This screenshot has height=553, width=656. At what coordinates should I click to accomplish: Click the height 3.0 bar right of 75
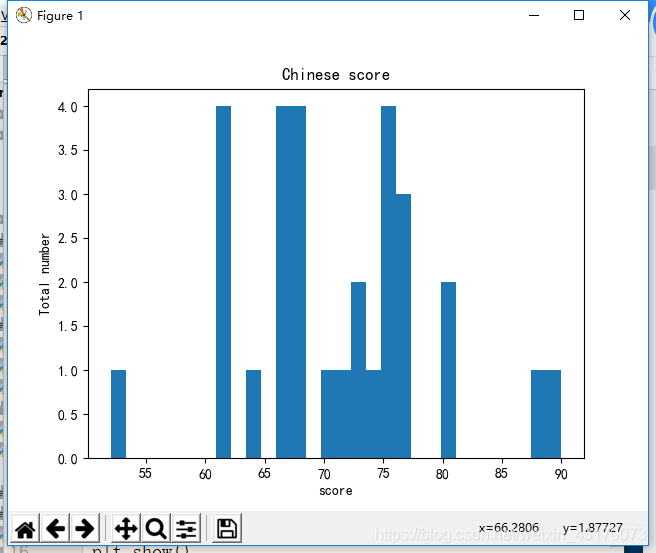pyautogui.click(x=403, y=326)
